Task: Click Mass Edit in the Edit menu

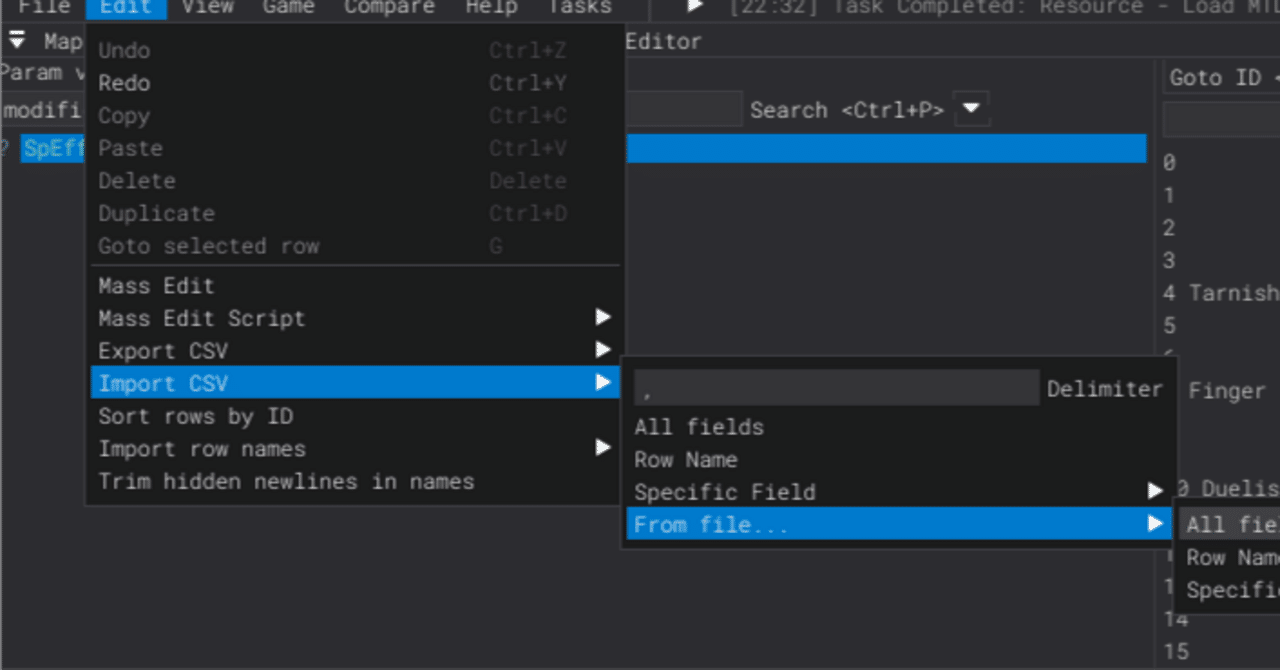Action: tap(156, 285)
